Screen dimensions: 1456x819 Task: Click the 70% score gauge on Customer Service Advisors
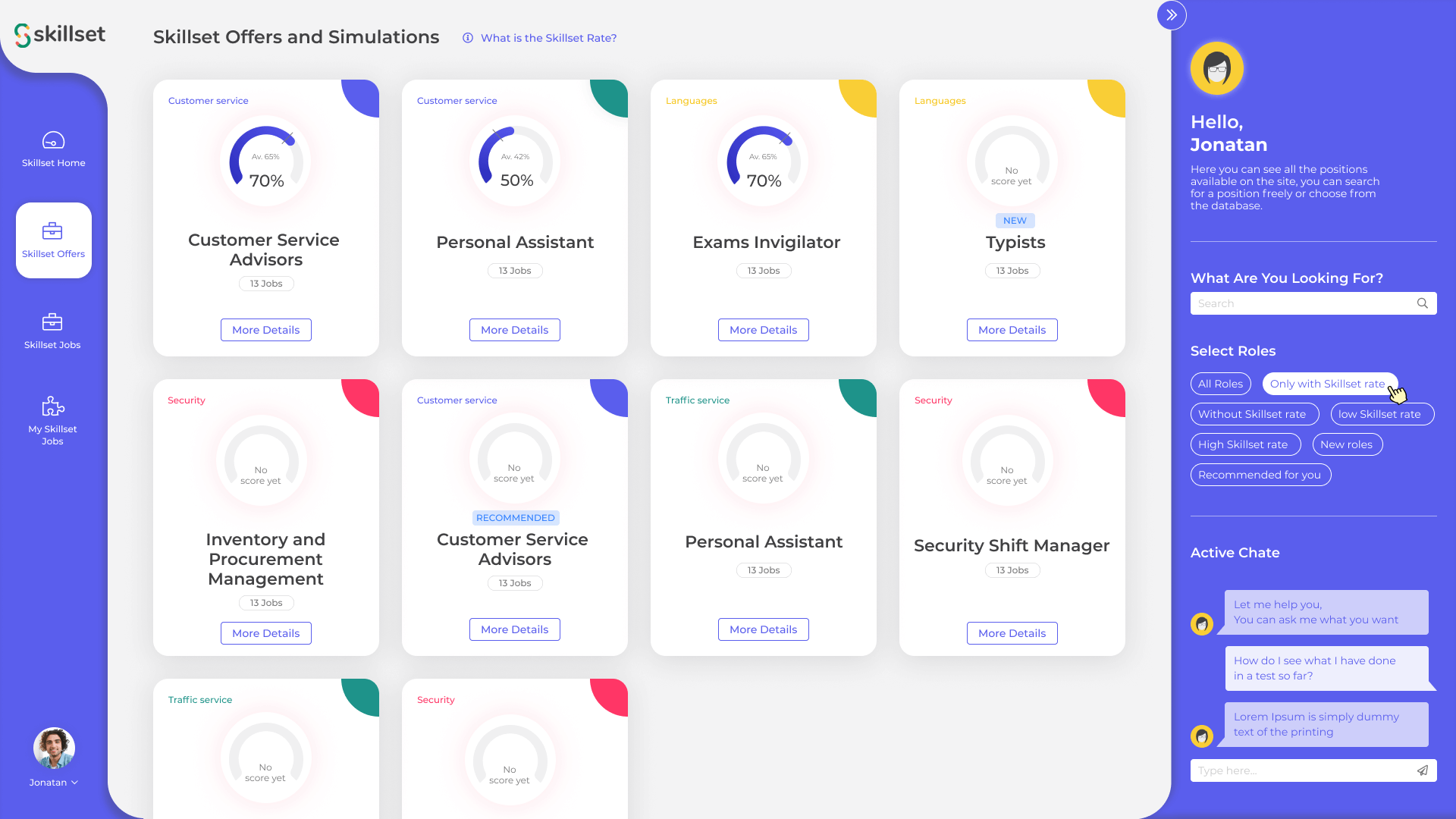(266, 161)
